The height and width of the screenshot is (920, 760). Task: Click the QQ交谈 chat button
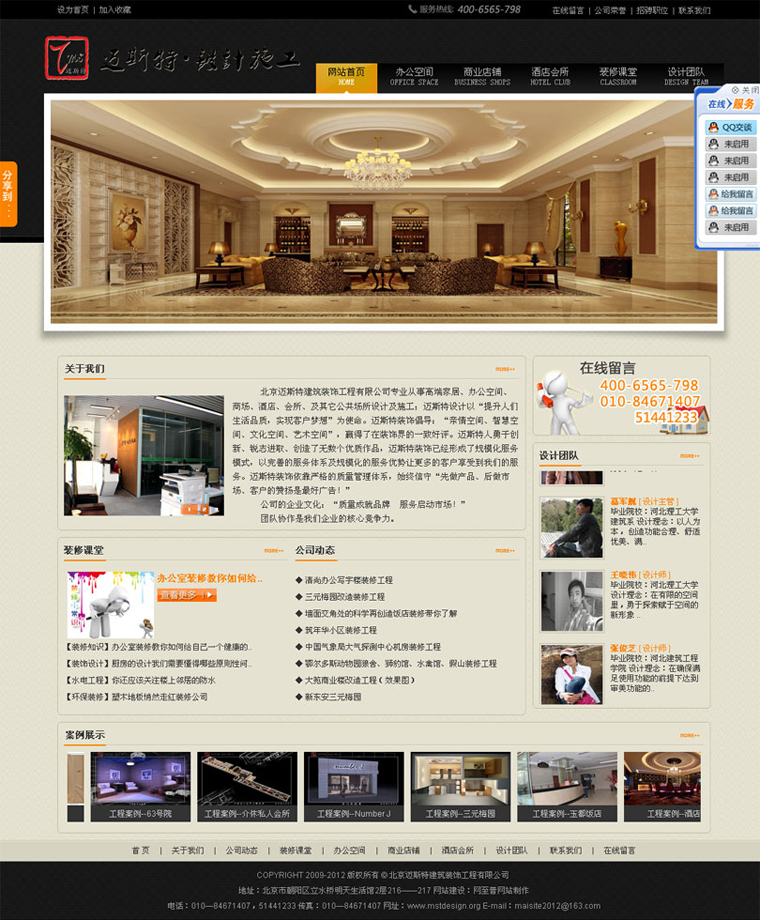pyautogui.click(x=731, y=127)
